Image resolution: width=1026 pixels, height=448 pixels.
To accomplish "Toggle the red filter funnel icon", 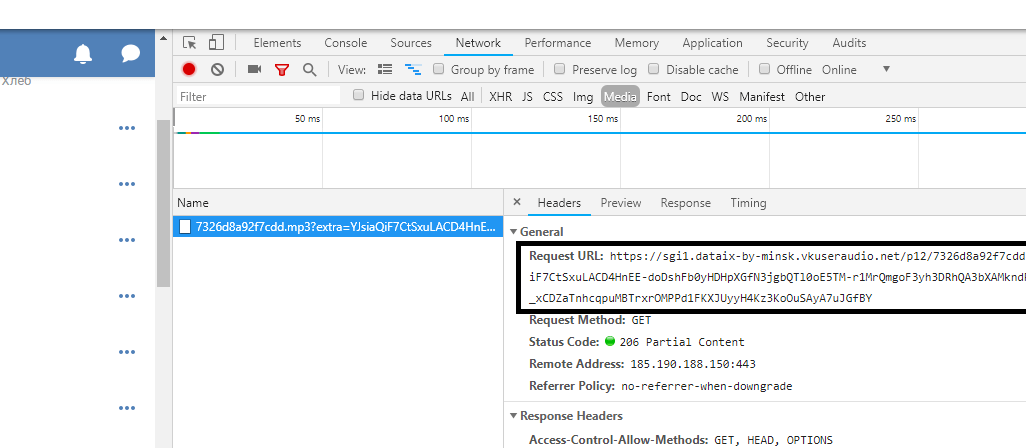I will tap(282, 70).
